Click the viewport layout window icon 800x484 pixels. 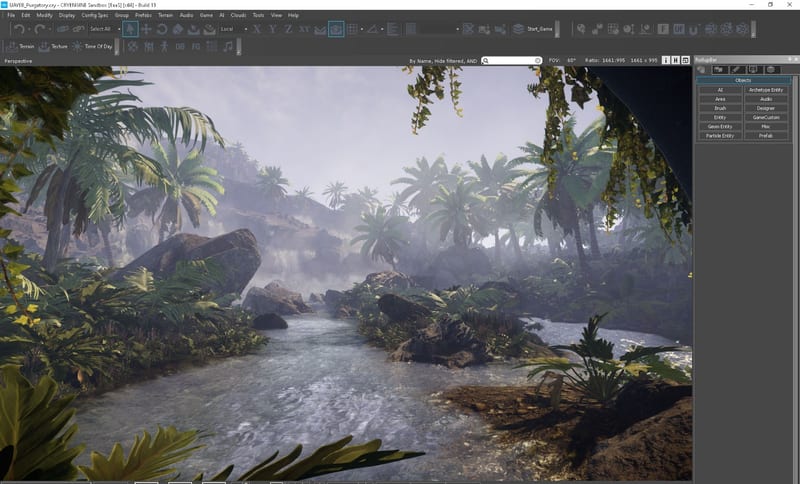click(x=685, y=60)
